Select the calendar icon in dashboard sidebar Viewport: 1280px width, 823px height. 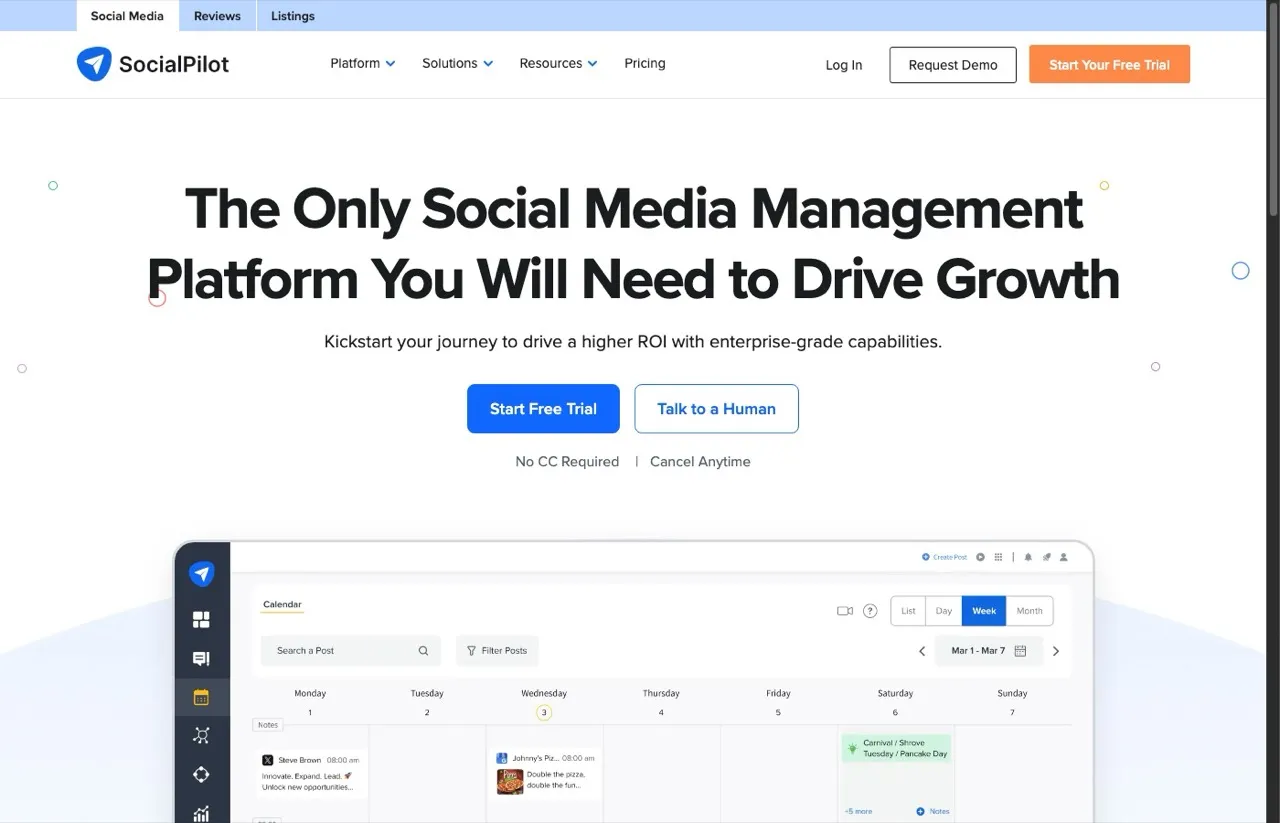click(x=201, y=697)
